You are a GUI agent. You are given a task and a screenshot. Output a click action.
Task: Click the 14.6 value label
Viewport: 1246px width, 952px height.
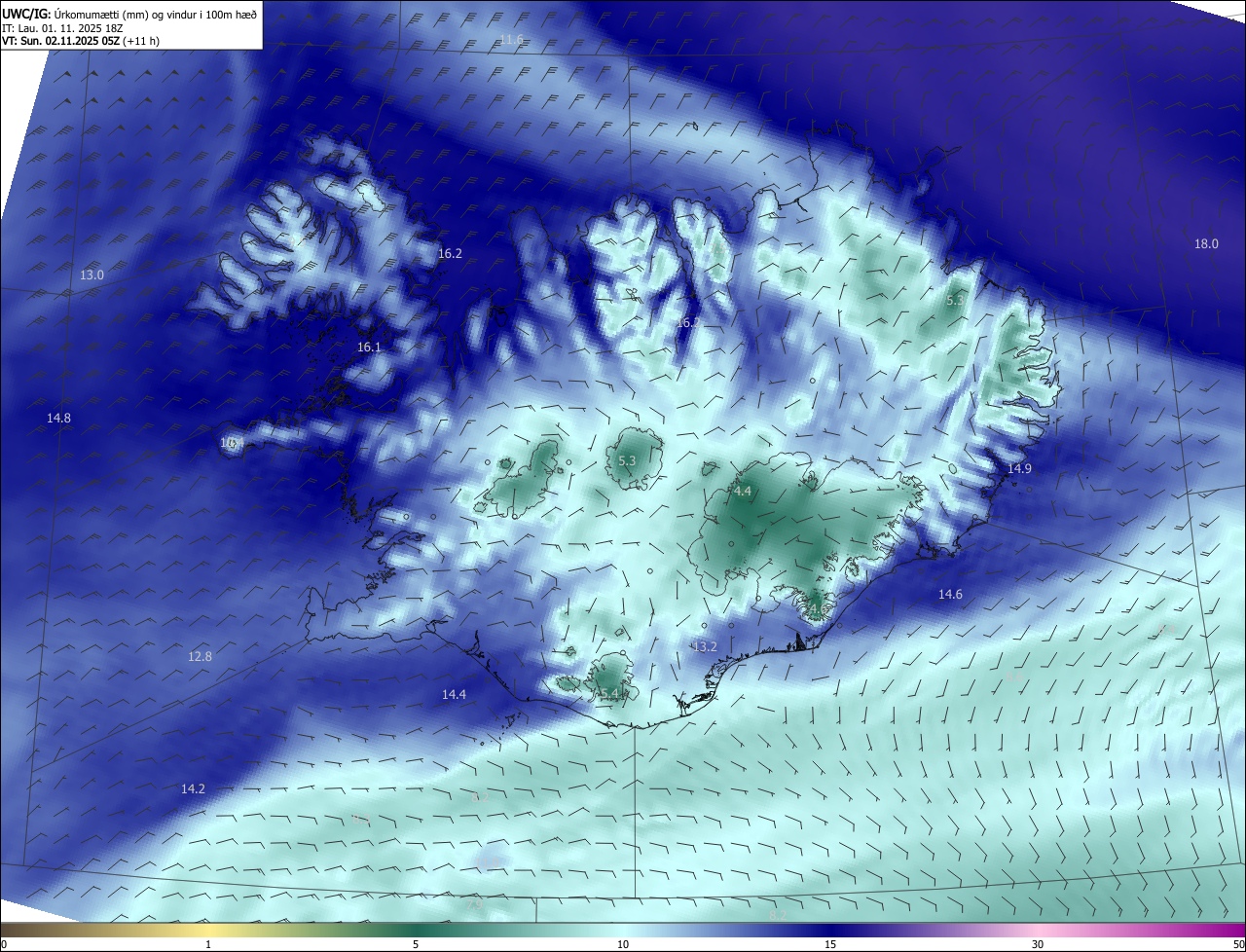pyautogui.click(x=950, y=594)
